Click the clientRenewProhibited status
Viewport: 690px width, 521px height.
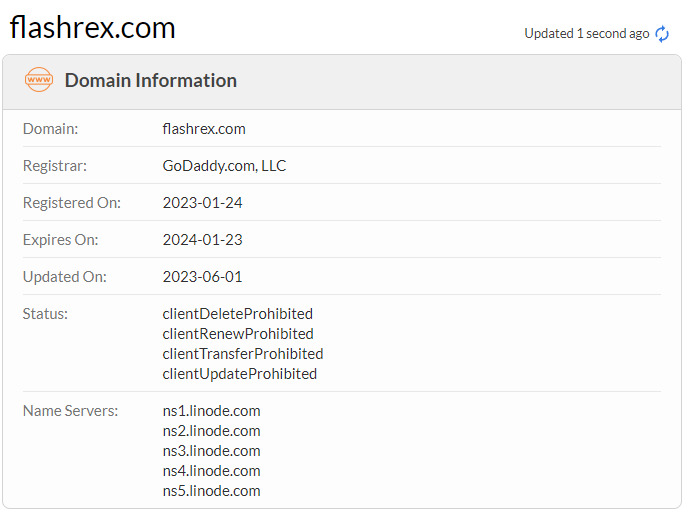click(238, 334)
